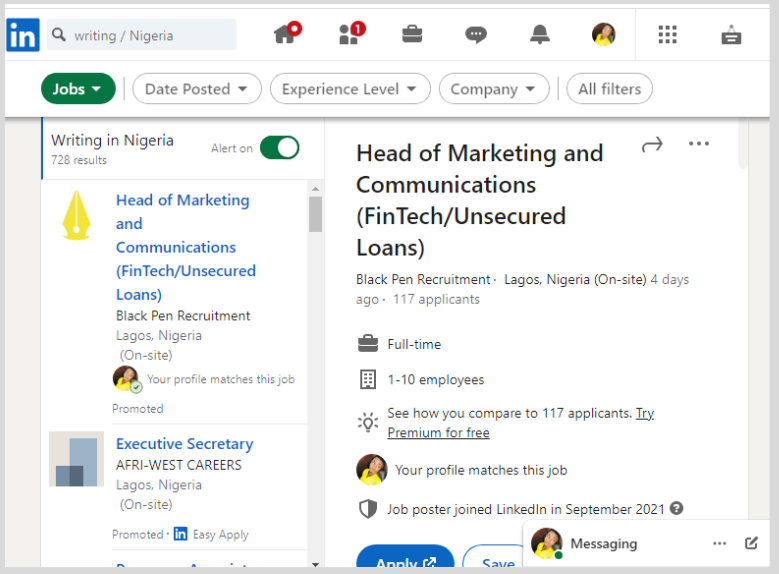
Task: Open My Network people icon
Action: (351, 33)
